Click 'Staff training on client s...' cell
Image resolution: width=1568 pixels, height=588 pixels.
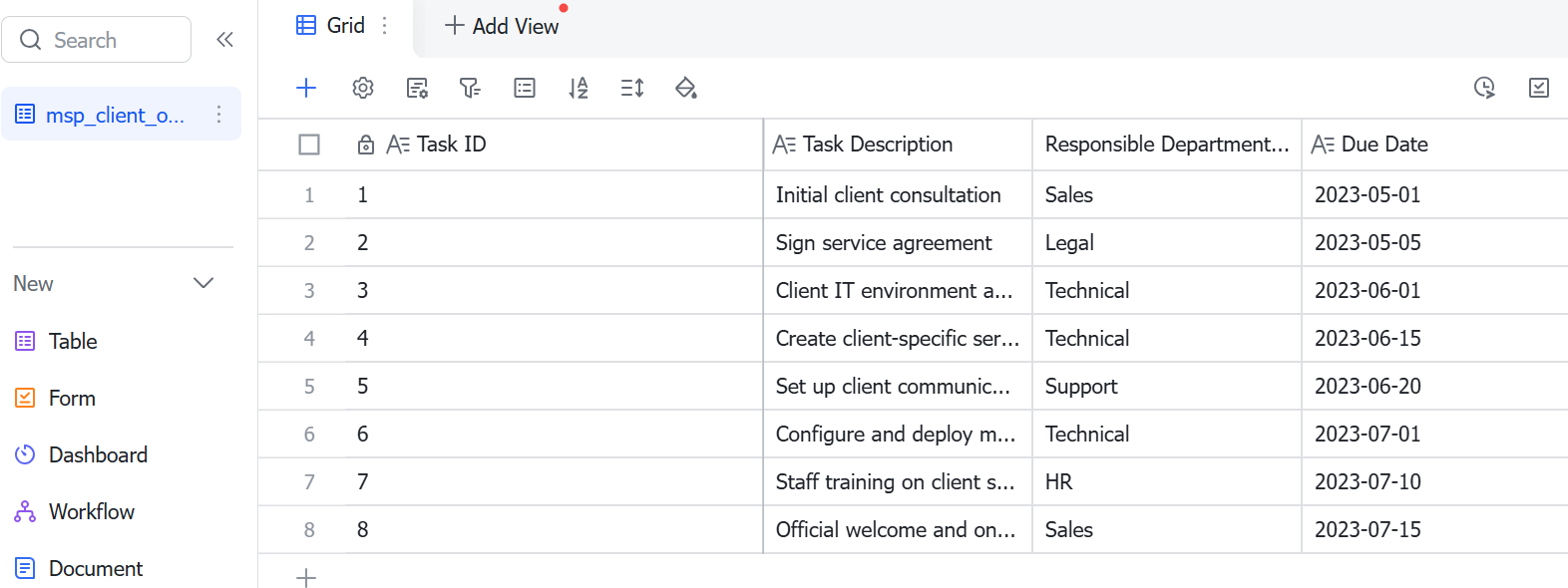pos(898,482)
